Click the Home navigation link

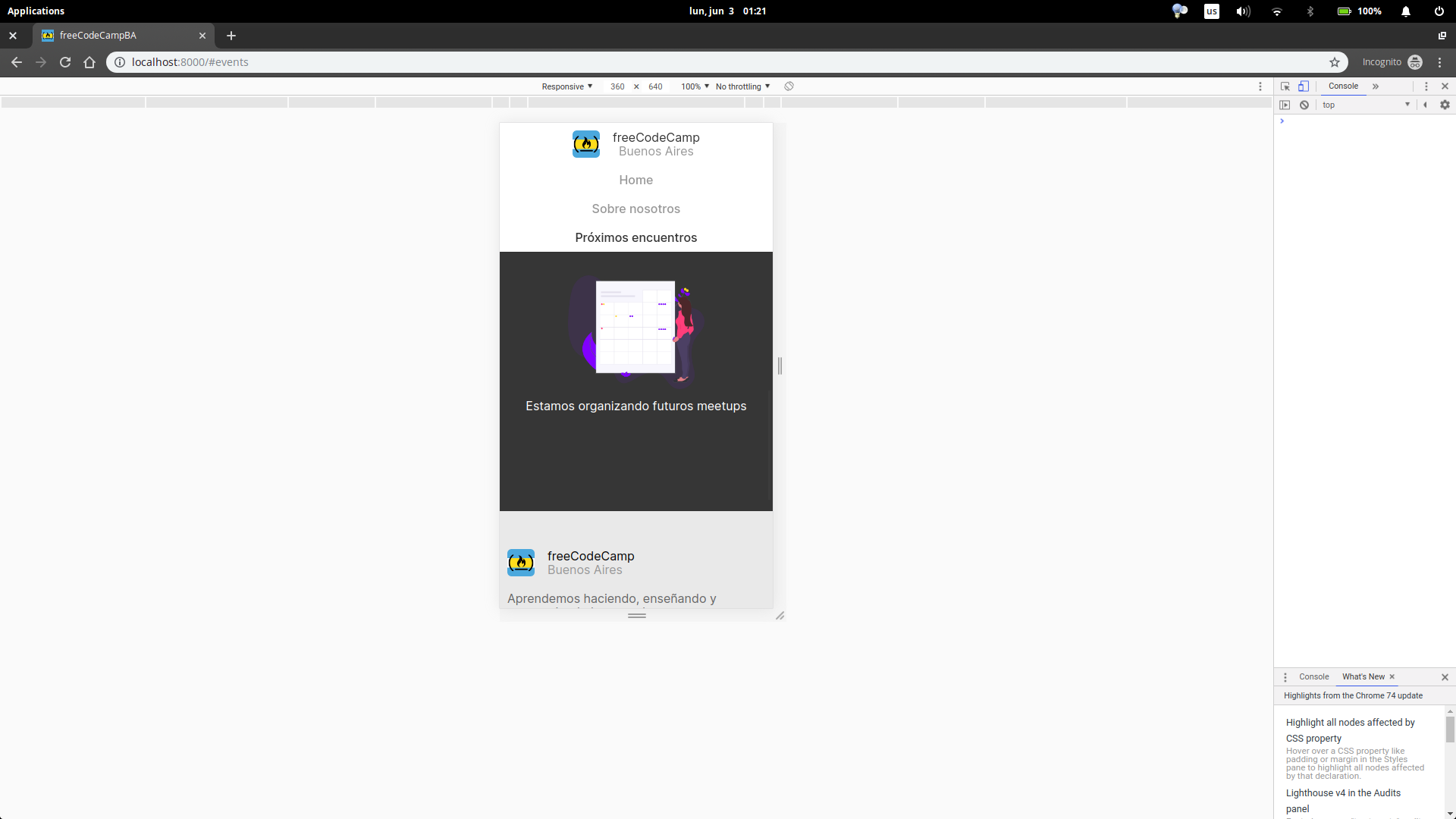(x=635, y=180)
